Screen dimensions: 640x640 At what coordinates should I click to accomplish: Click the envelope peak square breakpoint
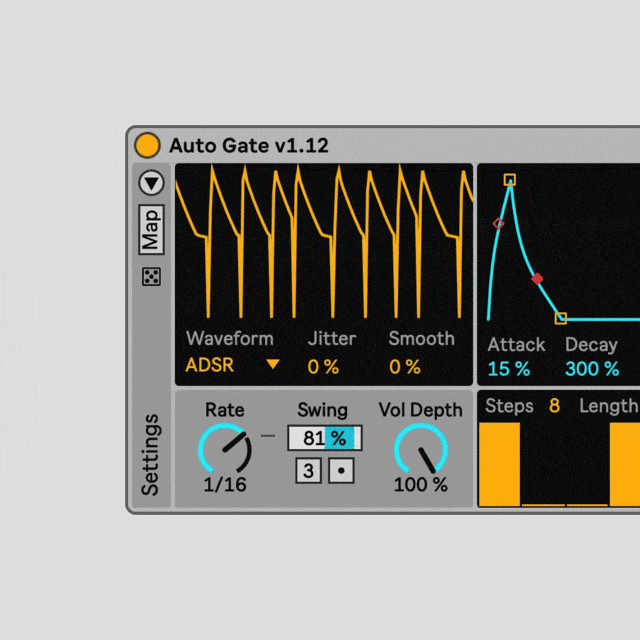pyautogui.click(x=510, y=180)
